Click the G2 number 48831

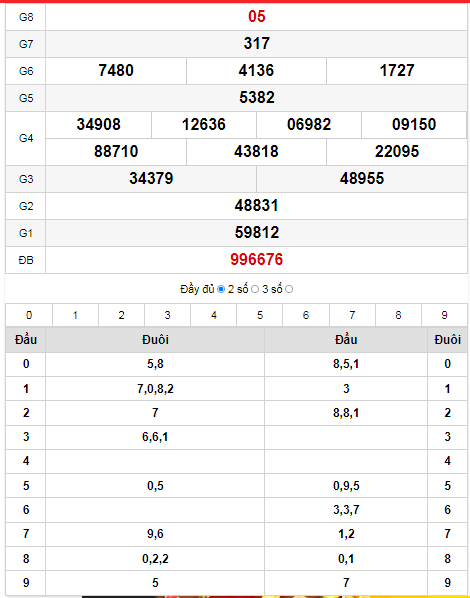coord(256,206)
